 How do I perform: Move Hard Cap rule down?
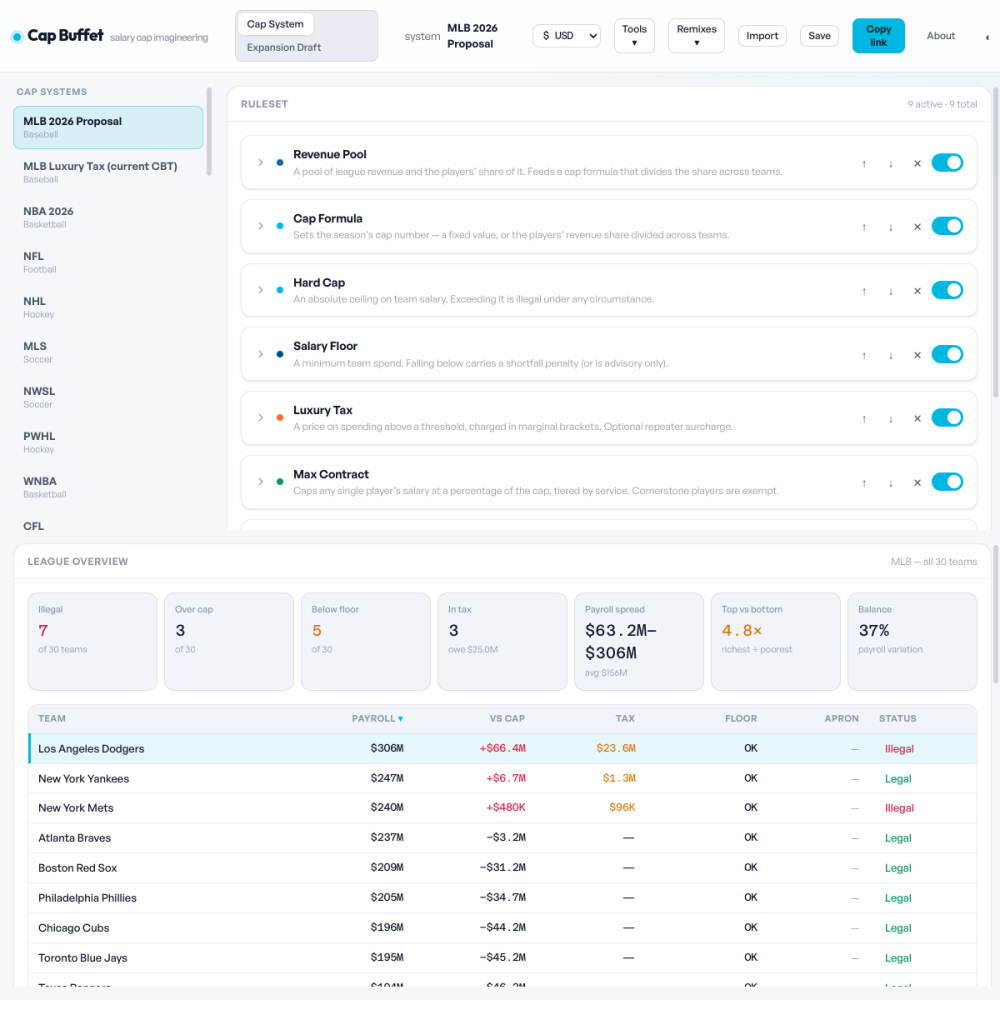coord(891,291)
